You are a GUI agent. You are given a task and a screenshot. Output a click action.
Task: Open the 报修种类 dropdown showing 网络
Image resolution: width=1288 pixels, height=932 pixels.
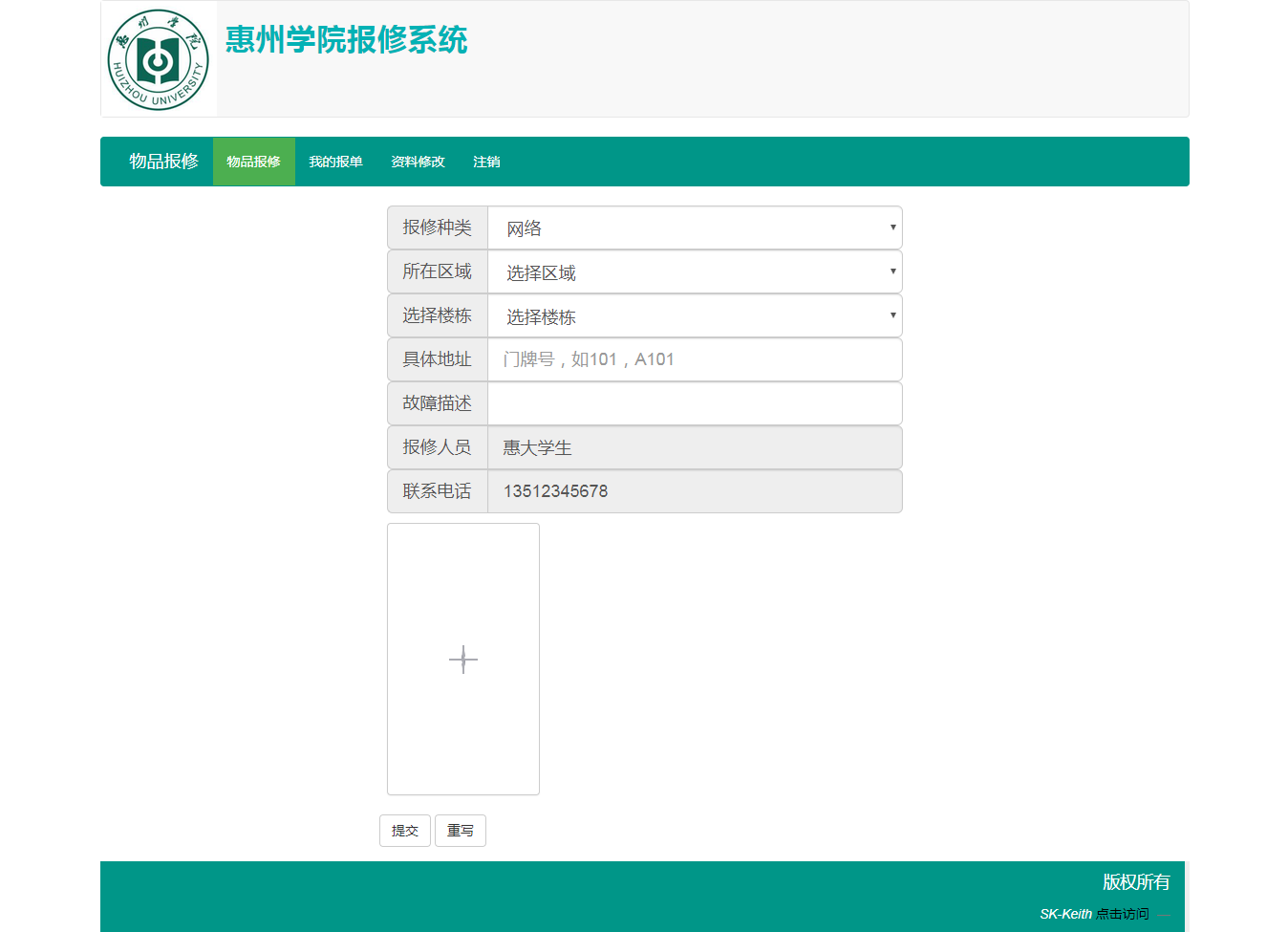click(x=695, y=228)
